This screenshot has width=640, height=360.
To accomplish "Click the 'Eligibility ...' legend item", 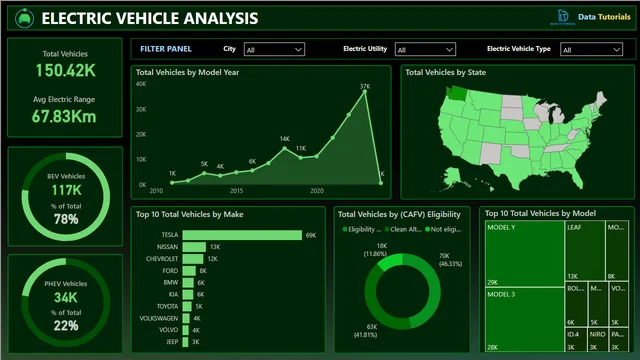I will (362, 229).
